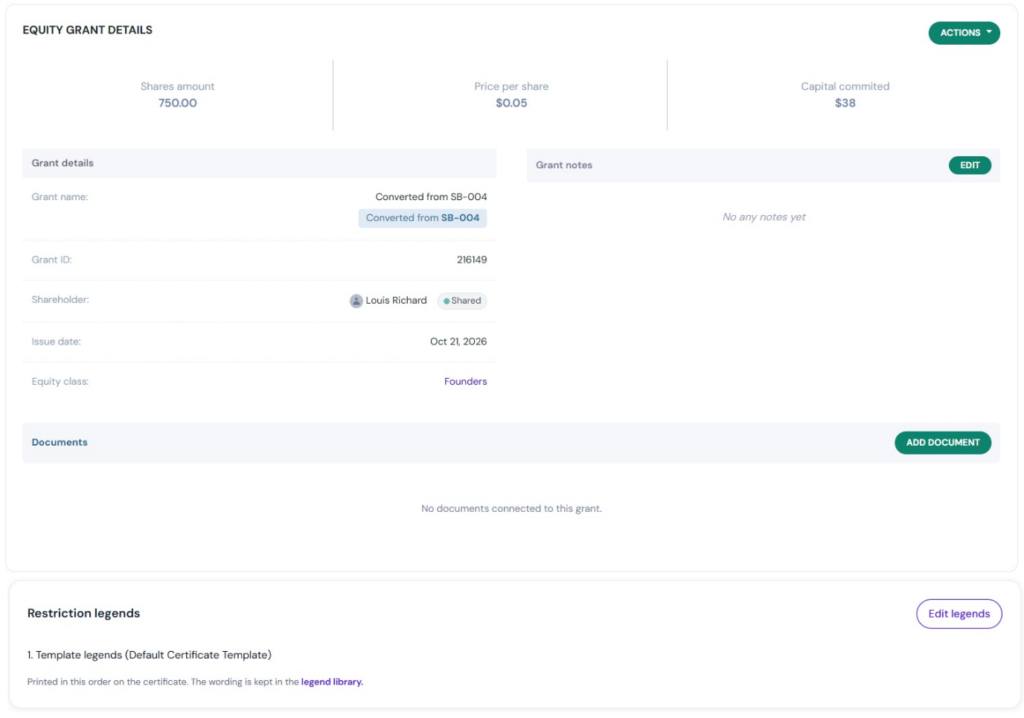Click the Converted from SB-004 badge

tap(423, 218)
